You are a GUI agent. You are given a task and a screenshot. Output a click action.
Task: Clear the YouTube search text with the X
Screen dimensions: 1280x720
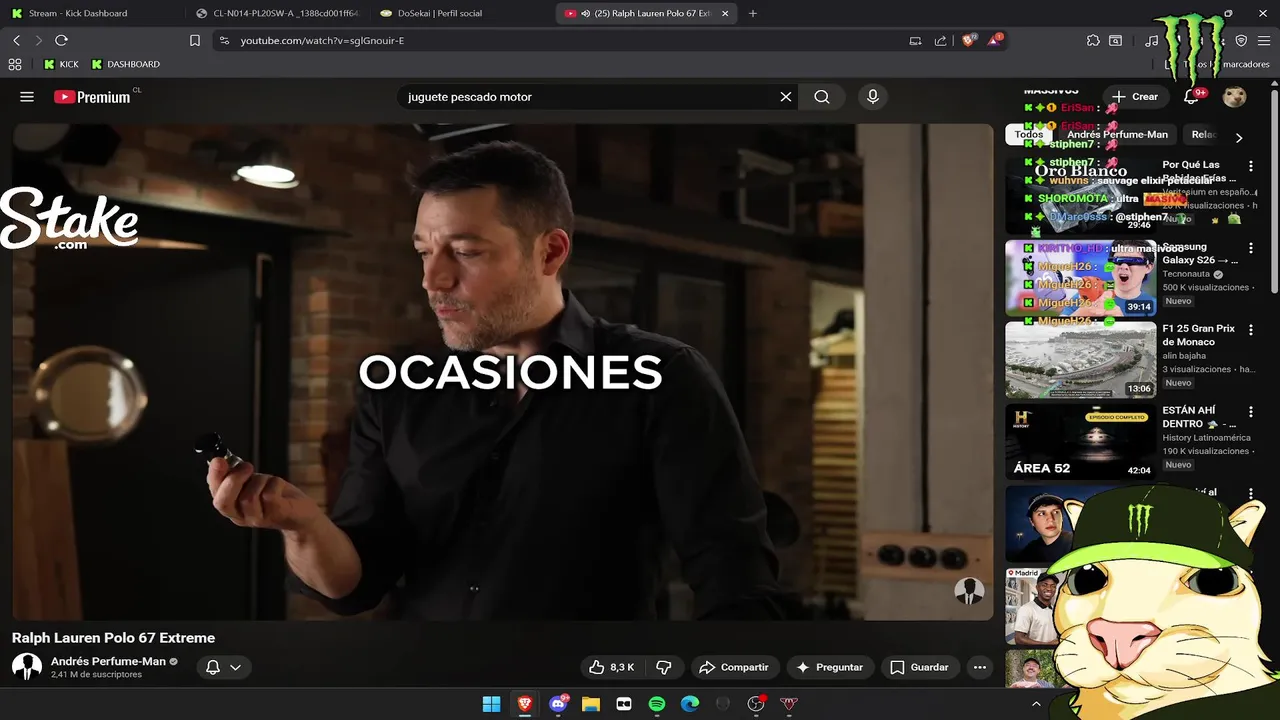786,97
